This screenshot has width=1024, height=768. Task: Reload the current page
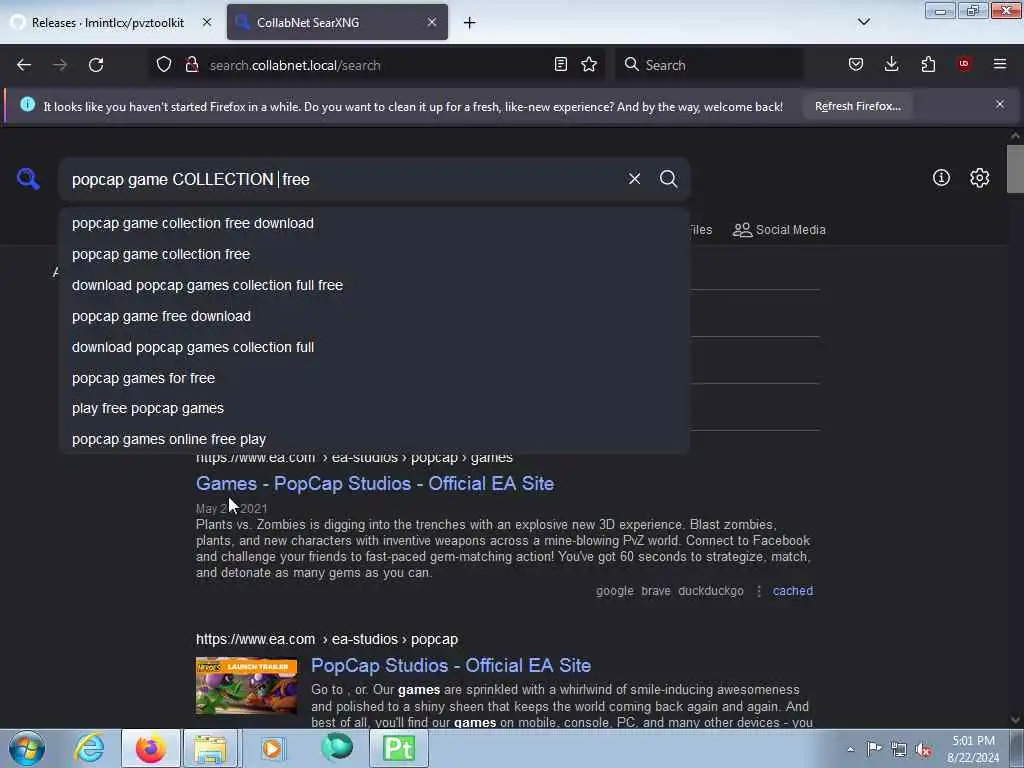point(96,65)
